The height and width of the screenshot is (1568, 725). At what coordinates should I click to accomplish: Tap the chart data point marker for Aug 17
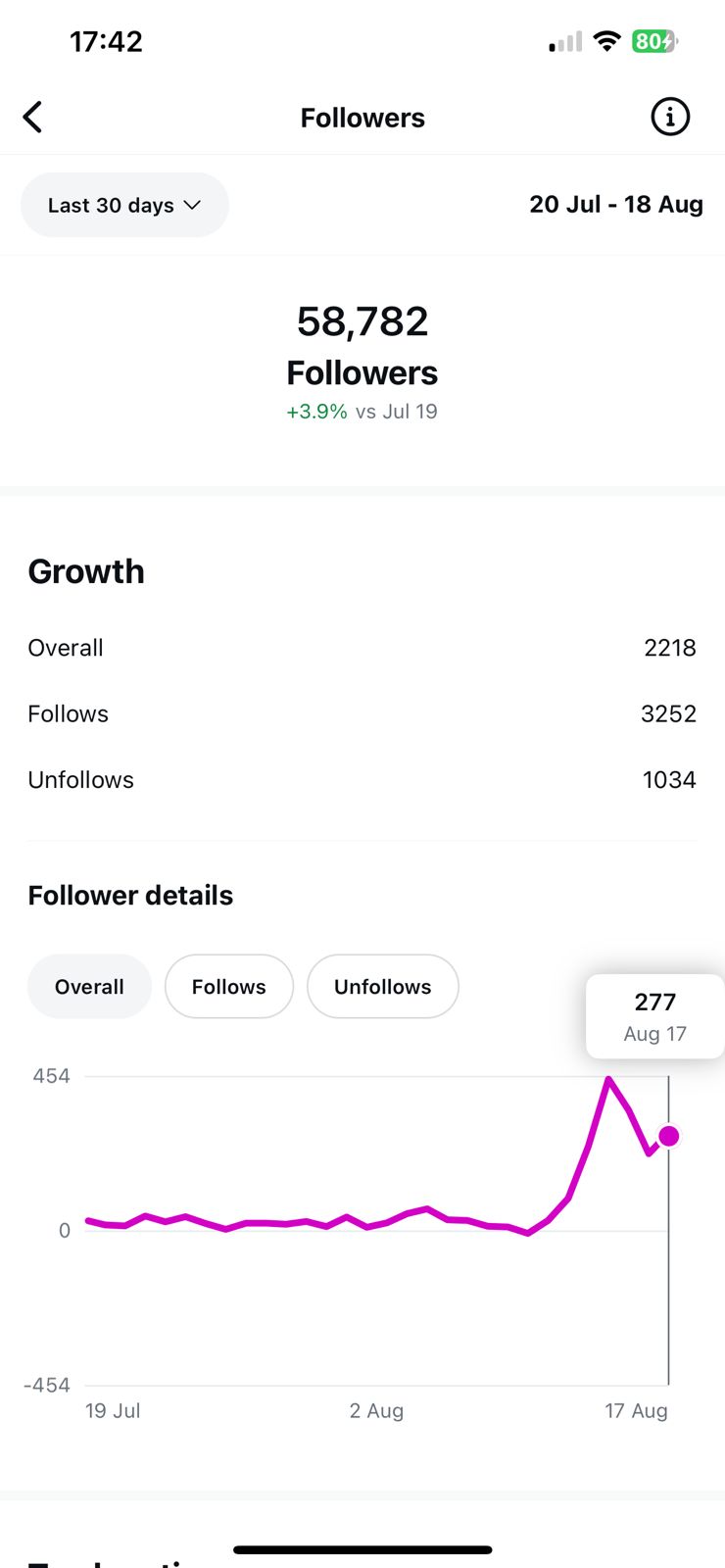coord(668,1136)
